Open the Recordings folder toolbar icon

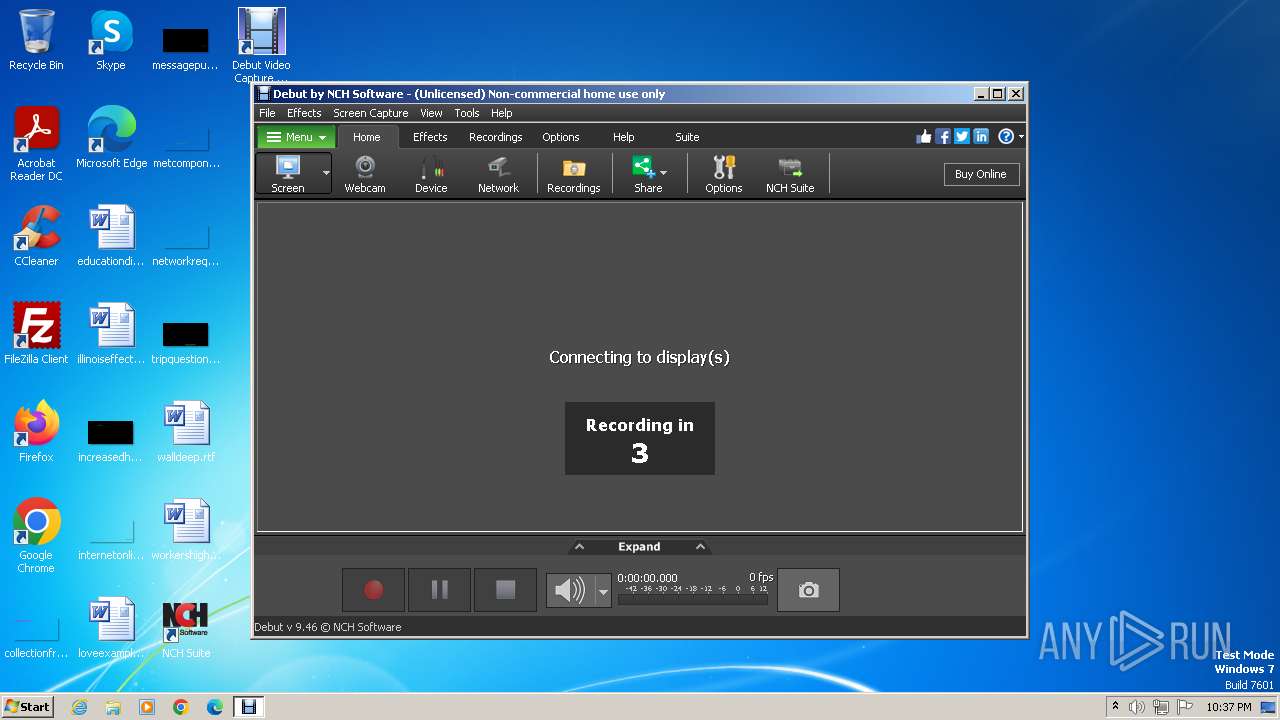tap(573, 174)
